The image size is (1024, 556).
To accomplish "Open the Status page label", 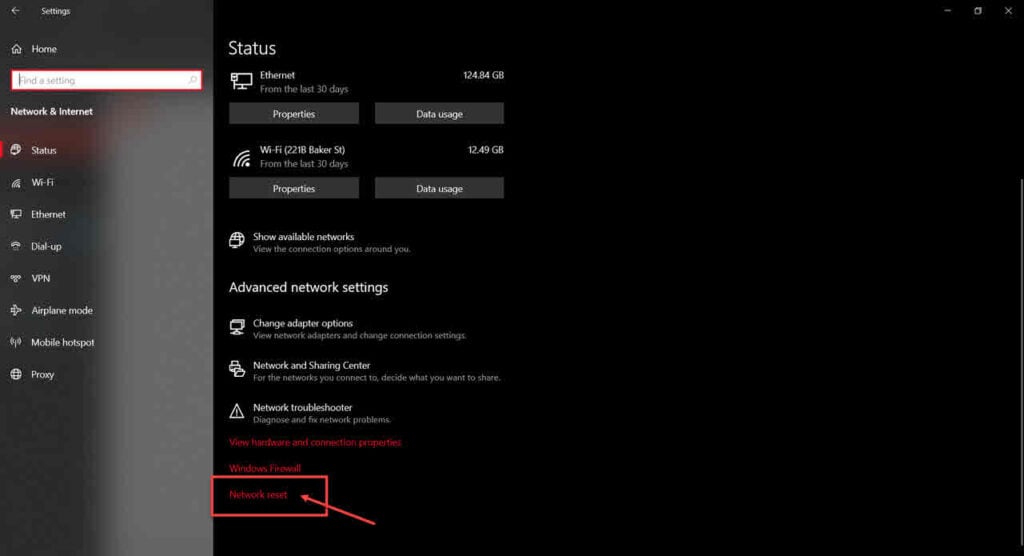I will [x=44, y=150].
